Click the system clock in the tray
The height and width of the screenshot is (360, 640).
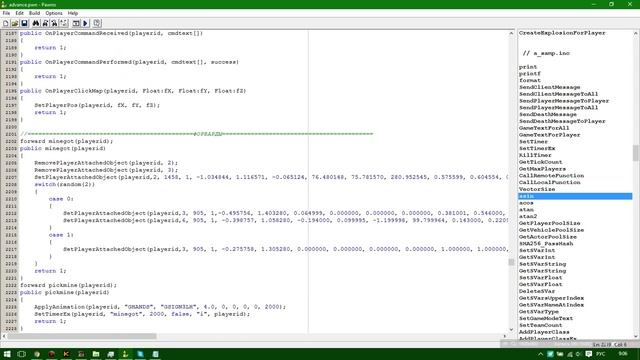(623, 354)
